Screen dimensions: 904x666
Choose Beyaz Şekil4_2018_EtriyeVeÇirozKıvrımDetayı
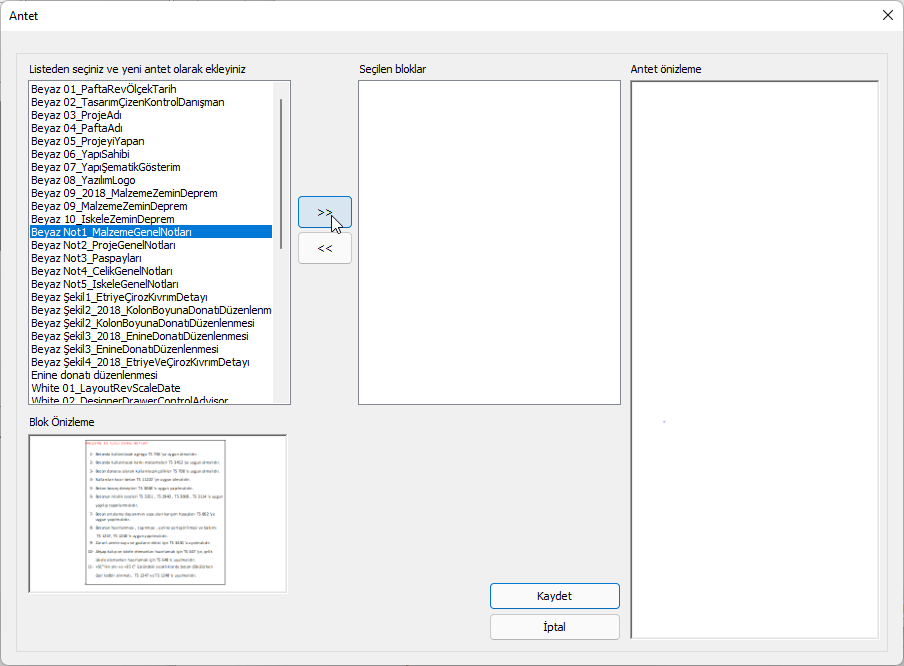[x=150, y=362]
